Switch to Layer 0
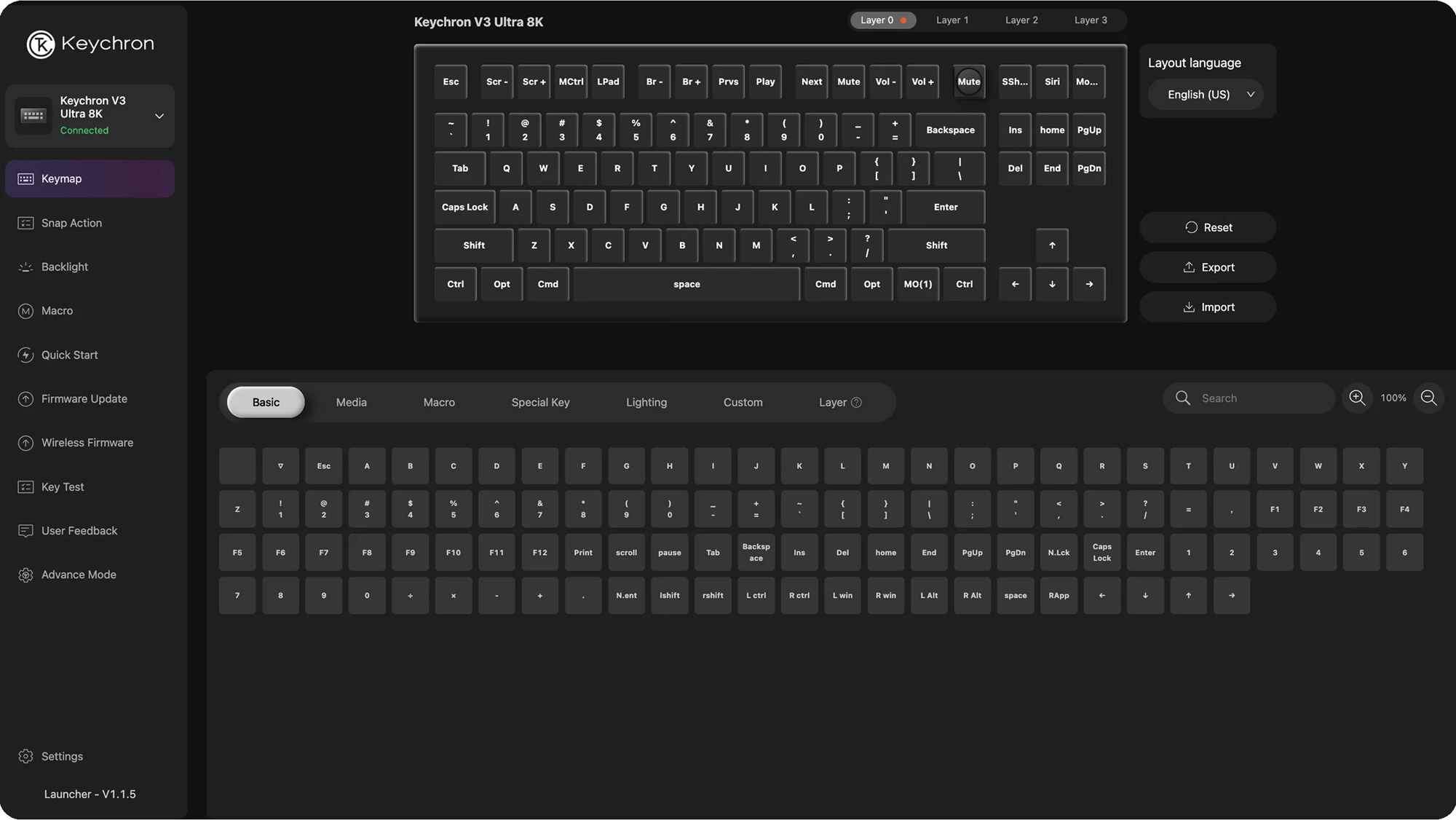This screenshot has width=1456, height=820. (883, 20)
